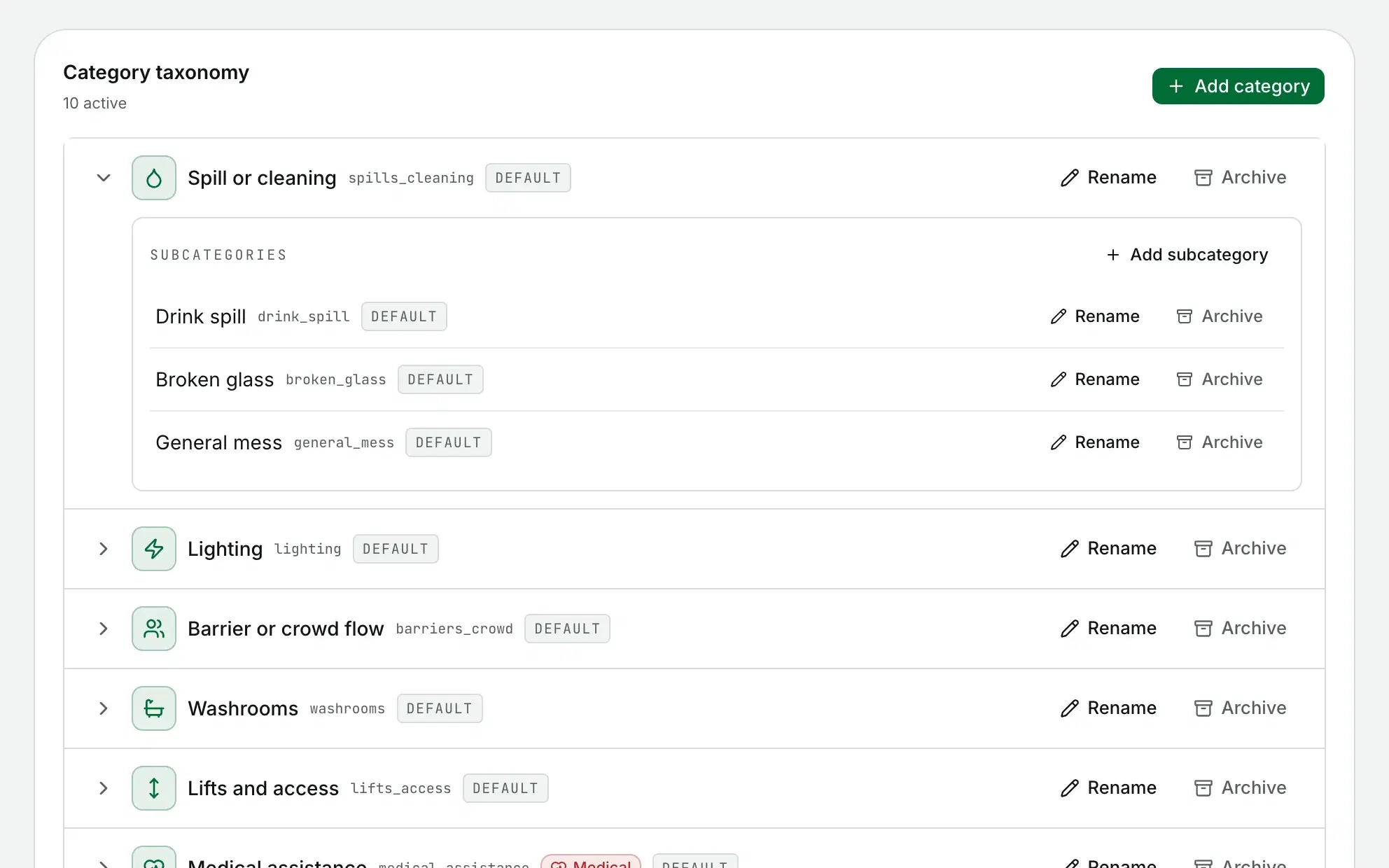The image size is (1389, 868).
Task: Click the SUBCATEGORIES heading
Action: coord(218,255)
